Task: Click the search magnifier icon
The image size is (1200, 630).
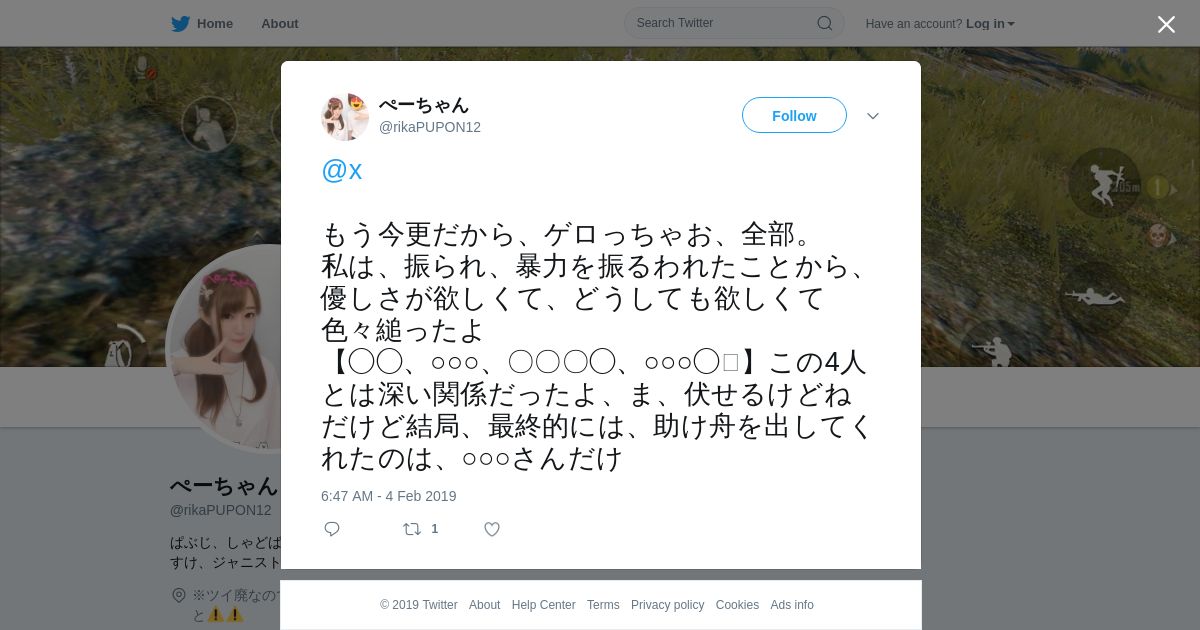Action: click(825, 23)
